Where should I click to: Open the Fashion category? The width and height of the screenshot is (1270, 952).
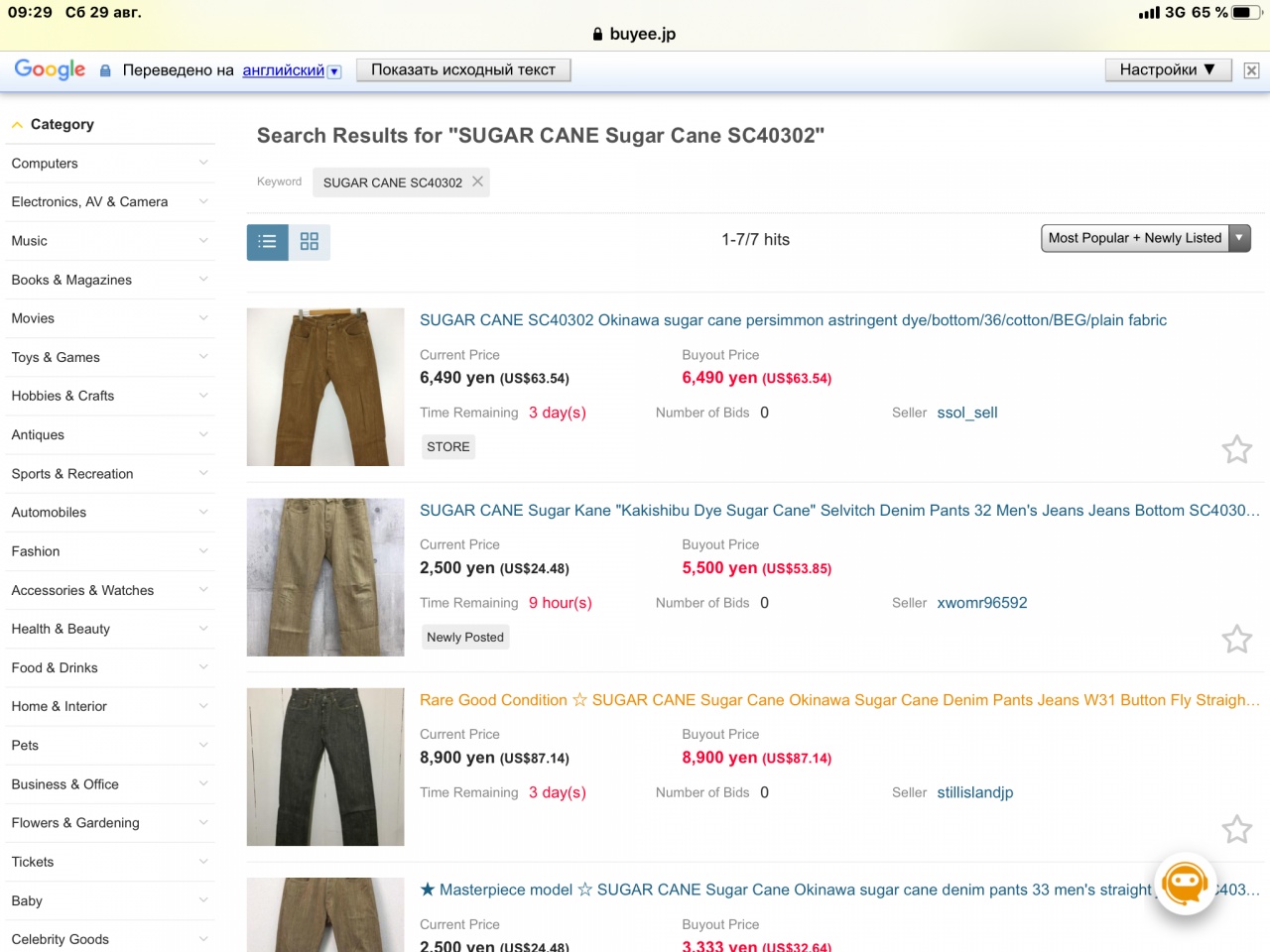(x=110, y=551)
